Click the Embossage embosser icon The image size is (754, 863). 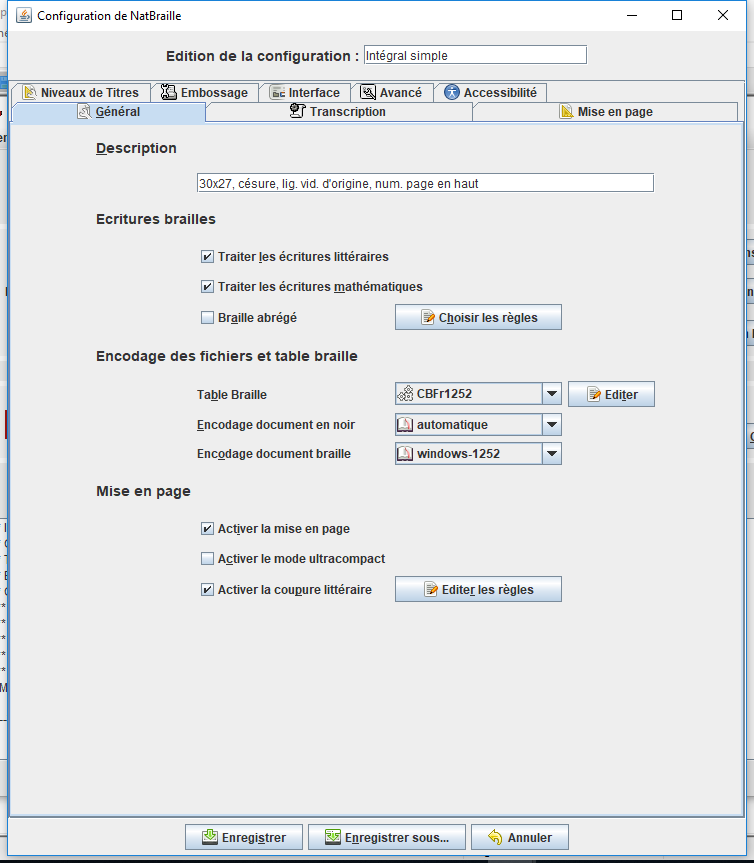168,92
